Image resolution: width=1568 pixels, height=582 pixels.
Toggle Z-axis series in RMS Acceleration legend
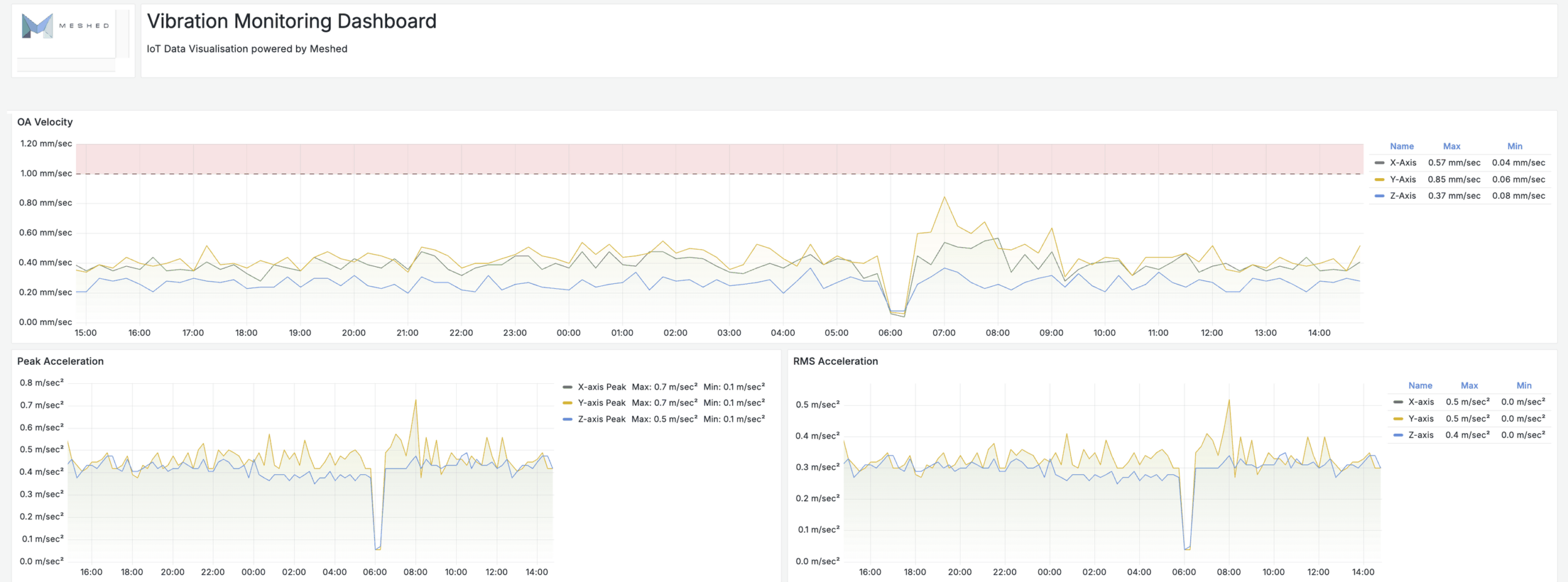[1421, 435]
